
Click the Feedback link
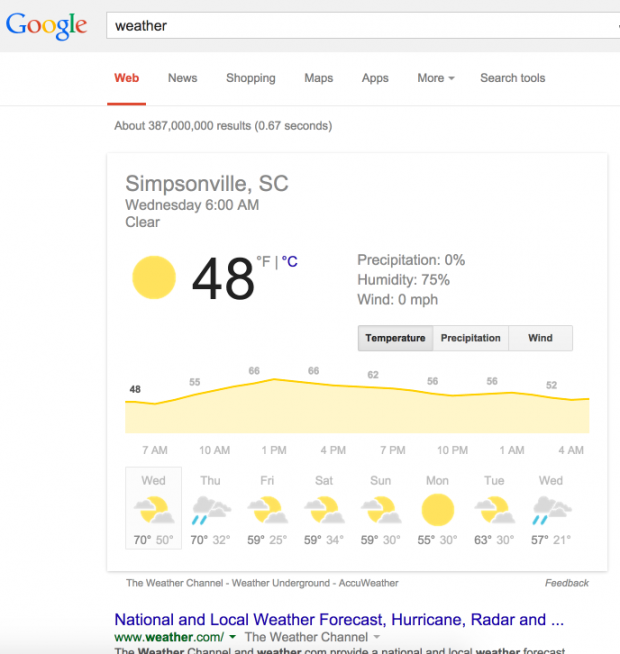tap(567, 583)
